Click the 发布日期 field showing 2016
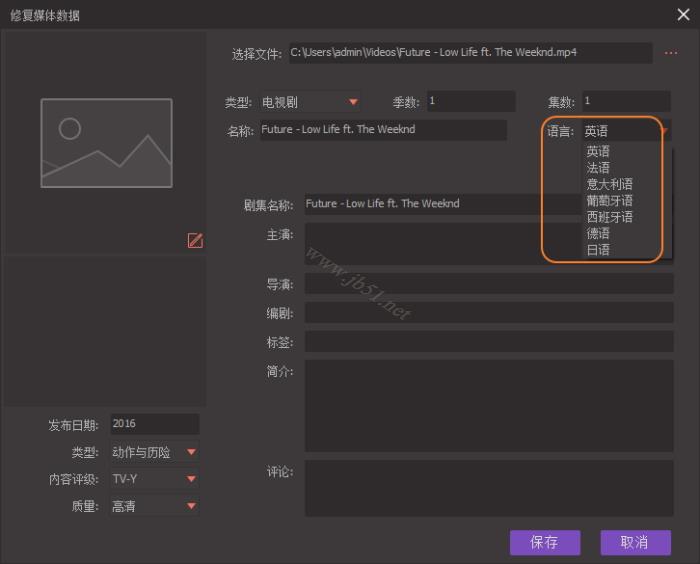Image resolution: width=700 pixels, height=564 pixels. click(x=154, y=424)
